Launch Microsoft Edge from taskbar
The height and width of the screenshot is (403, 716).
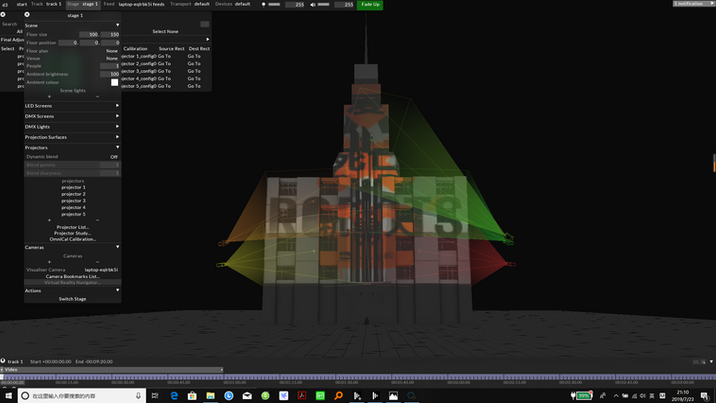(x=174, y=396)
